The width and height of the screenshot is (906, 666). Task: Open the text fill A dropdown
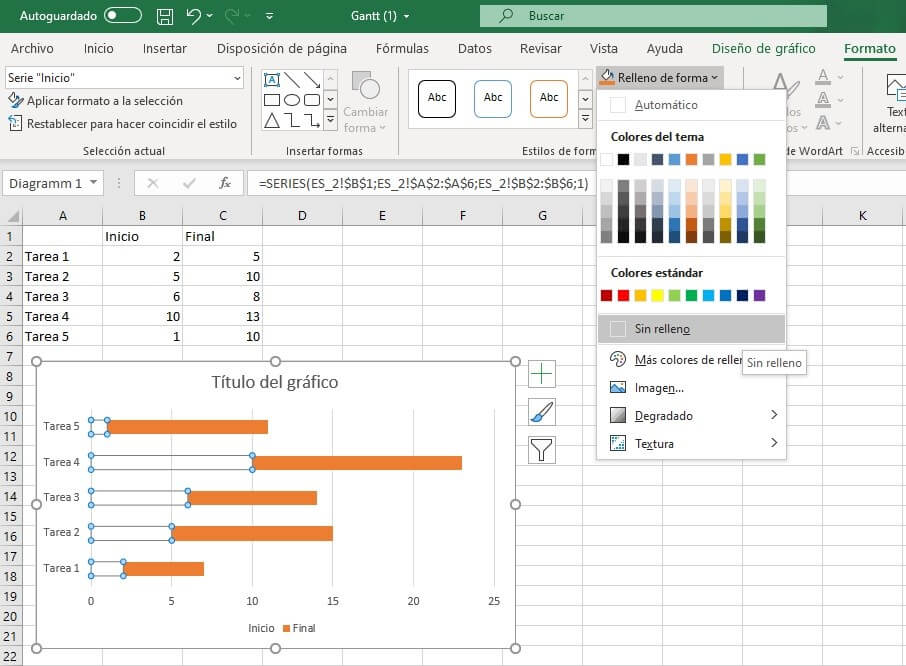click(x=840, y=77)
